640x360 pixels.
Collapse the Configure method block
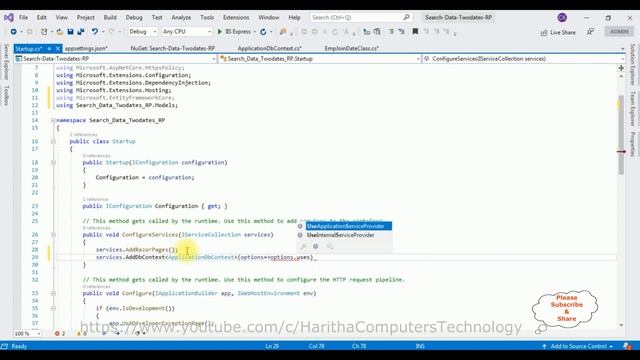(53, 293)
